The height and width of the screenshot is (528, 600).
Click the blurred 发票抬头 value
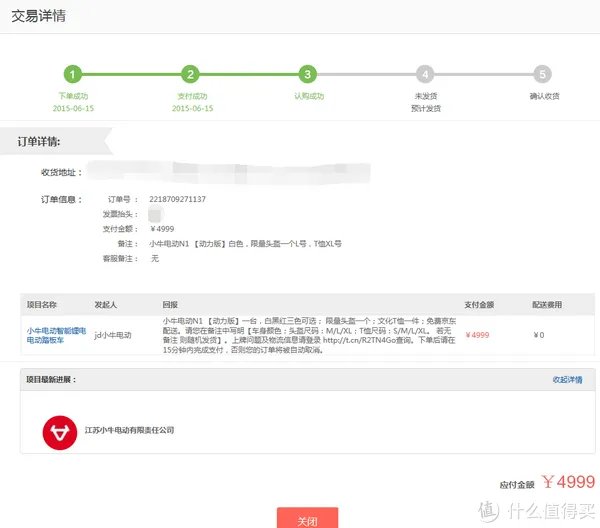coord(156,214)
